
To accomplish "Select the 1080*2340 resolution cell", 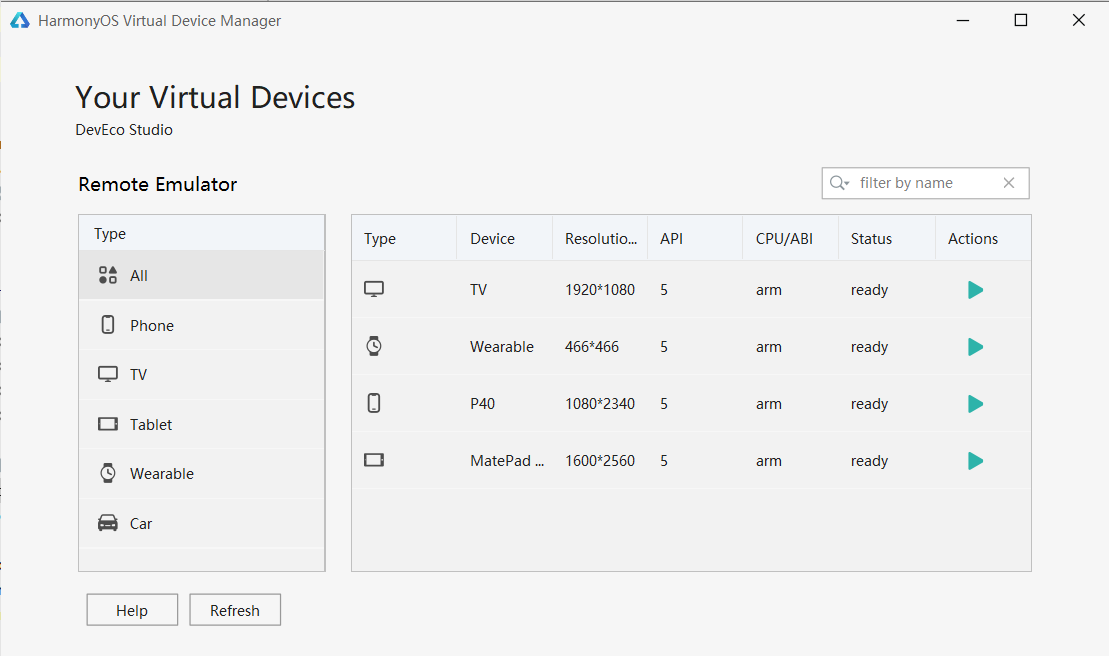I will pos(600,404).
